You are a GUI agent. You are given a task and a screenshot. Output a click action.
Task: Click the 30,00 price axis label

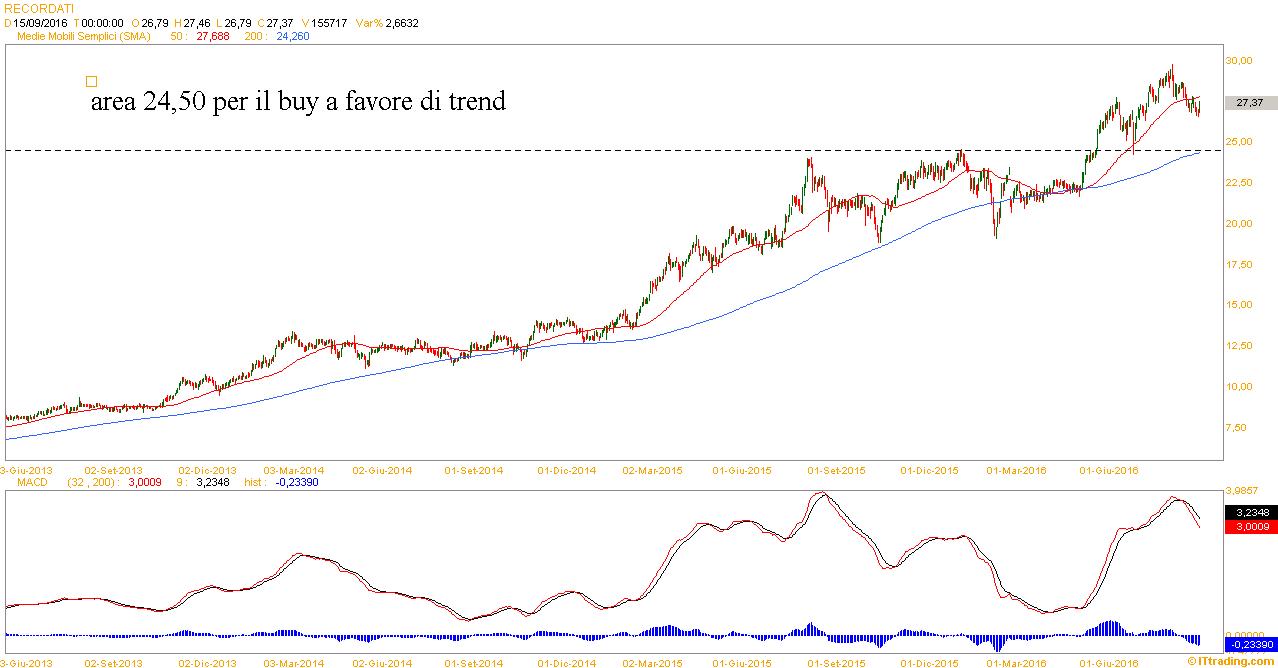point(1239,60)
